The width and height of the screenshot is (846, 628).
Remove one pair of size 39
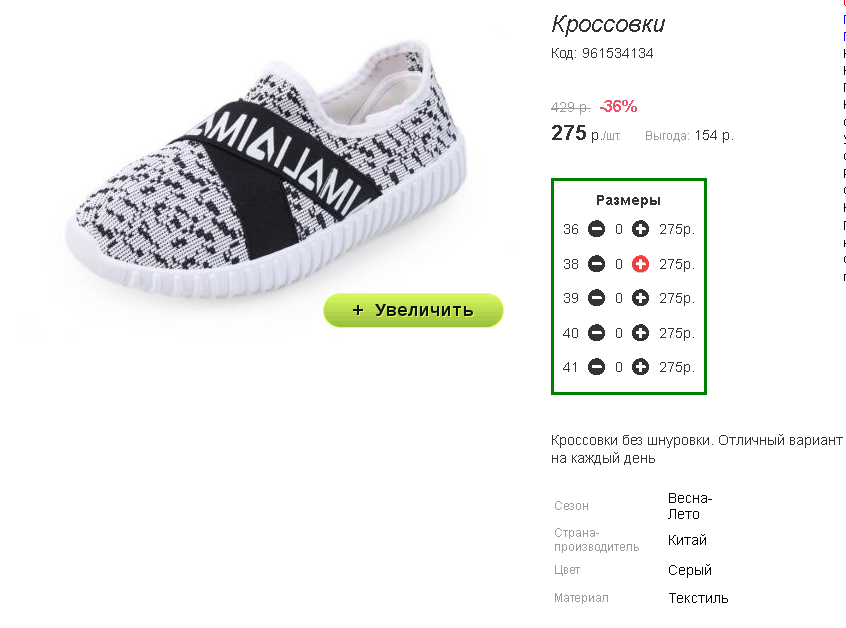(596, 298)
